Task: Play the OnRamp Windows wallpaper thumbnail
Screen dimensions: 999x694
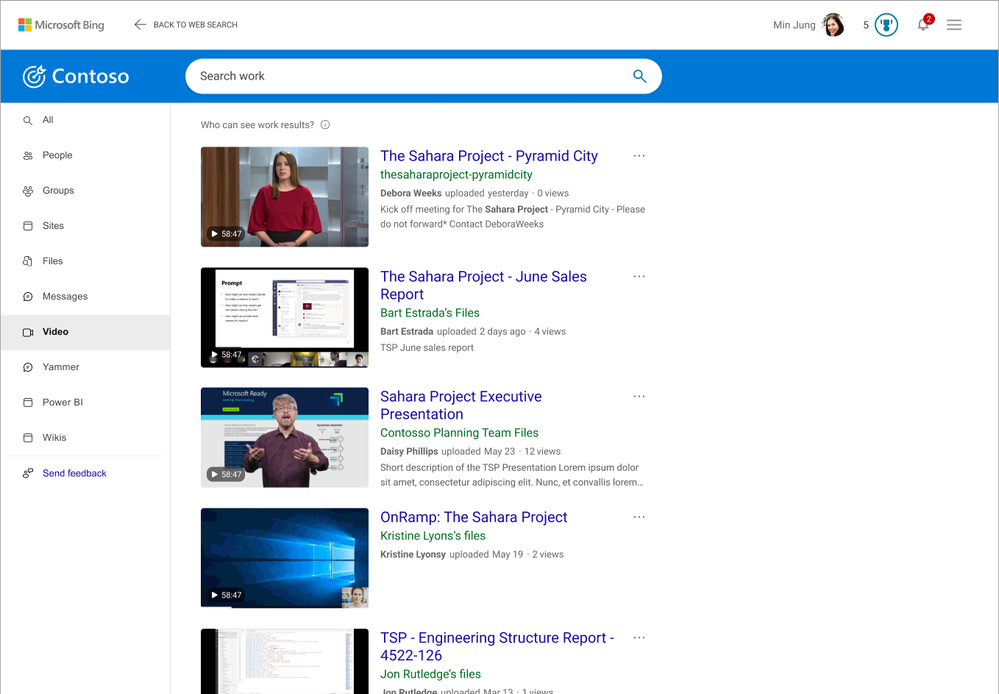Action: click(285, 558)
